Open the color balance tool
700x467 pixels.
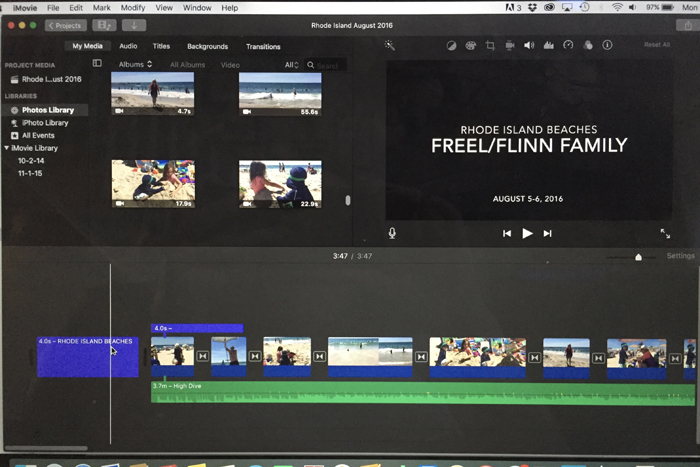click(451, 45)
